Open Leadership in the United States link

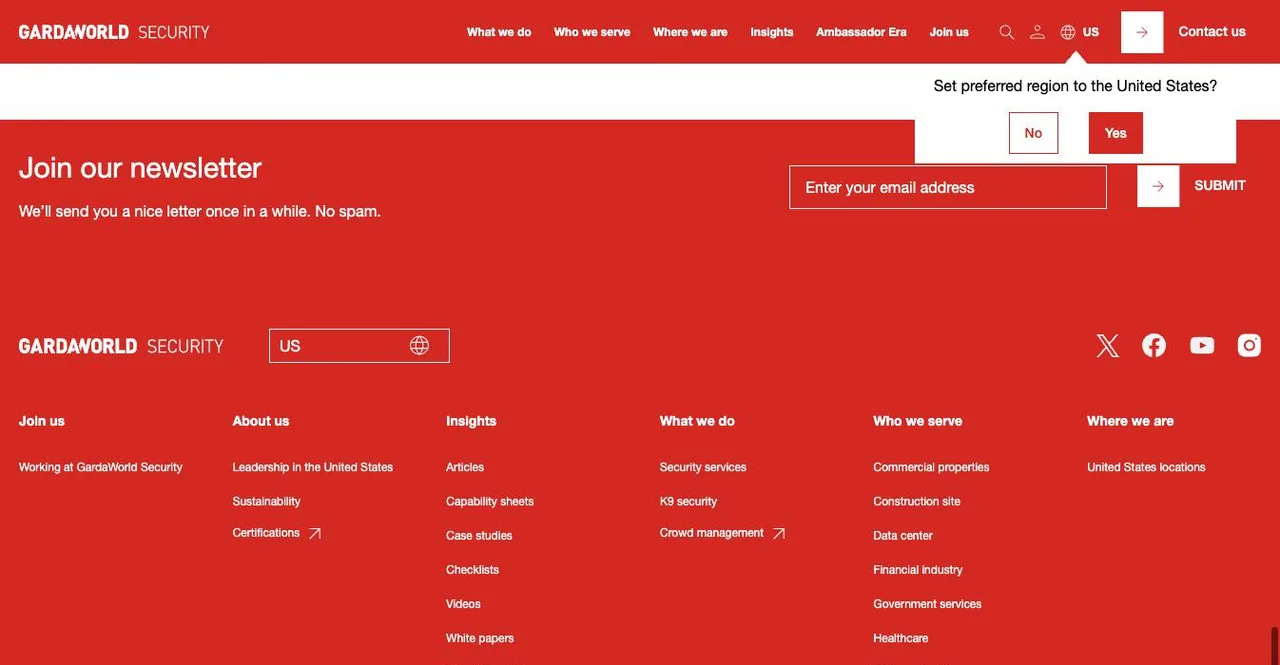[313, 467]
